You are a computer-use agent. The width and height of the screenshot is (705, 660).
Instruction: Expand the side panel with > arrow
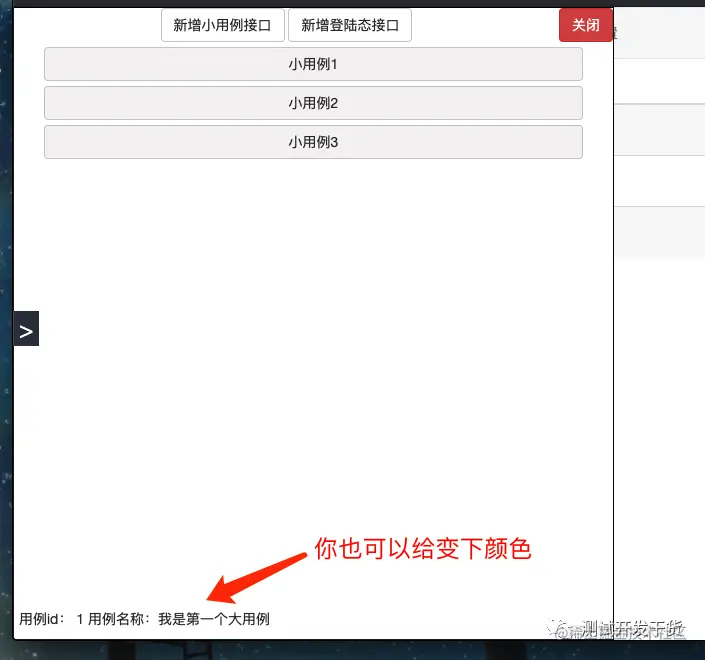[x=26, y=329]
